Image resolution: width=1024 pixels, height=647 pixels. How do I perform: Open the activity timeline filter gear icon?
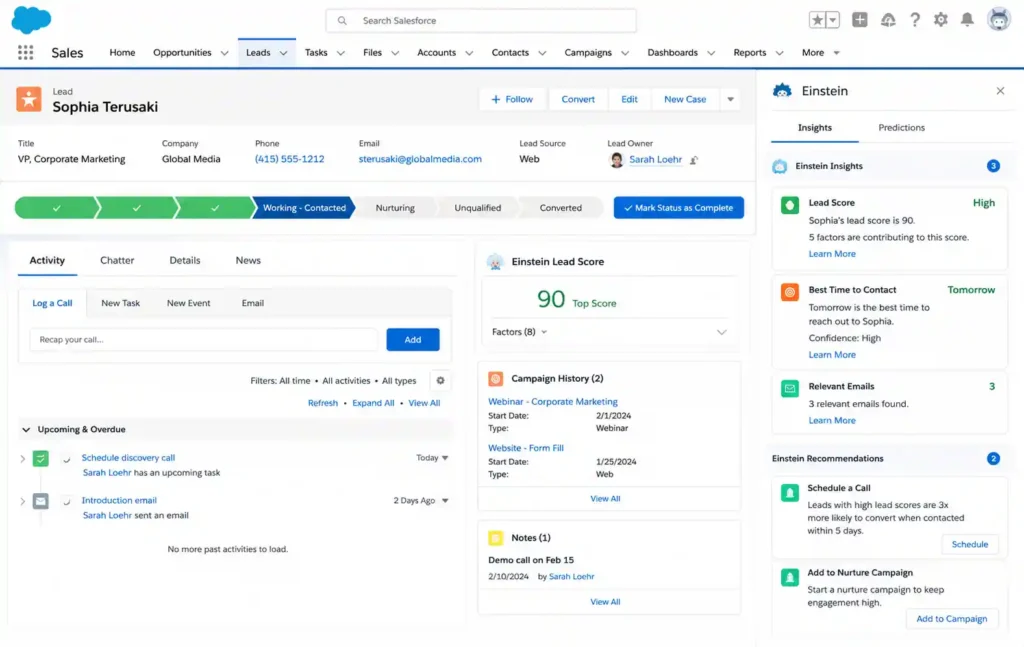click(x=440, y=381)
